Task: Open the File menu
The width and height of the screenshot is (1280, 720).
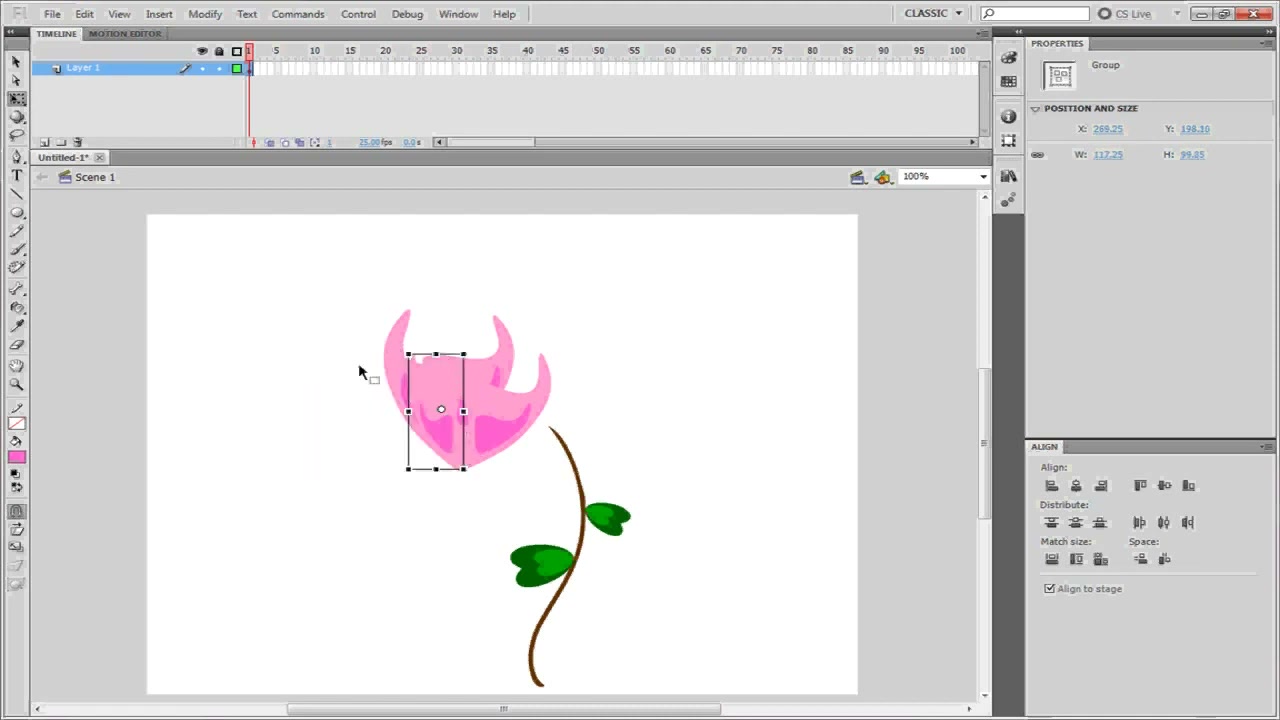Action: [52, 14]
